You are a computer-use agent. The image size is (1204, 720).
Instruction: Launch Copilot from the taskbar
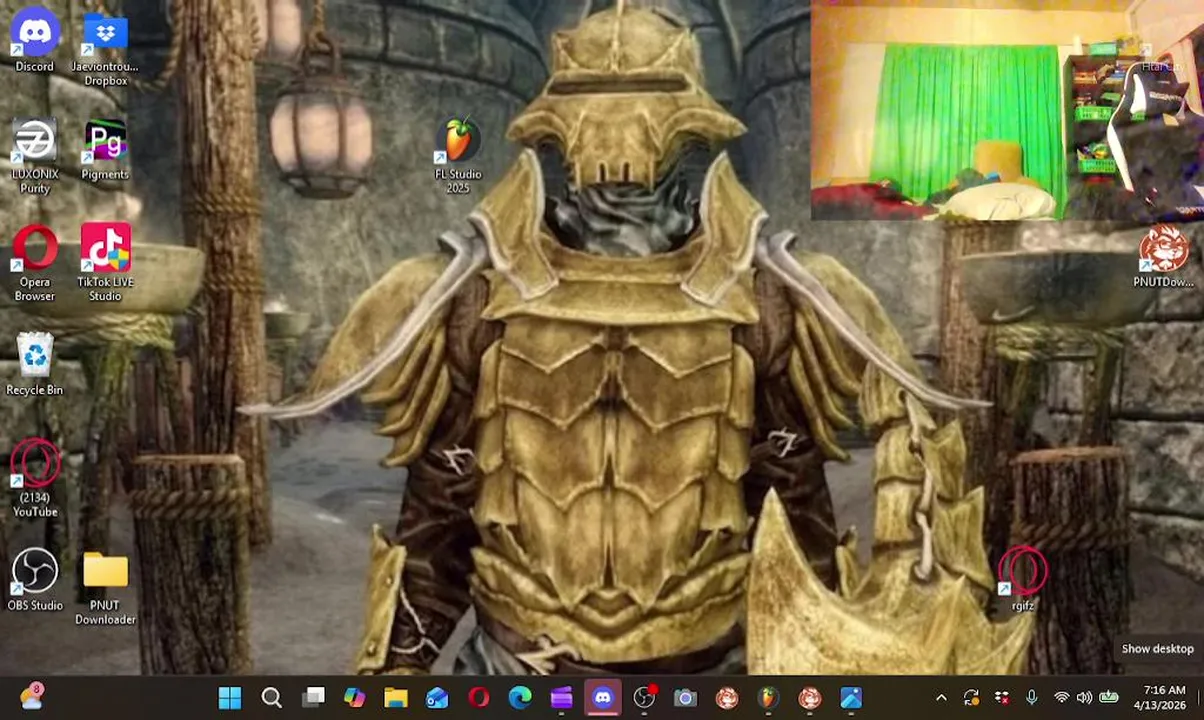[354, 697]
